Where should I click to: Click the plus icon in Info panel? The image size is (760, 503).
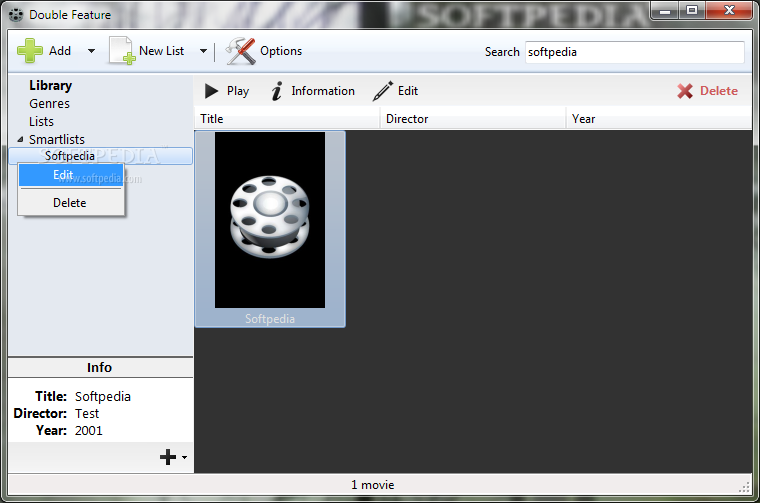coord(168,457)
